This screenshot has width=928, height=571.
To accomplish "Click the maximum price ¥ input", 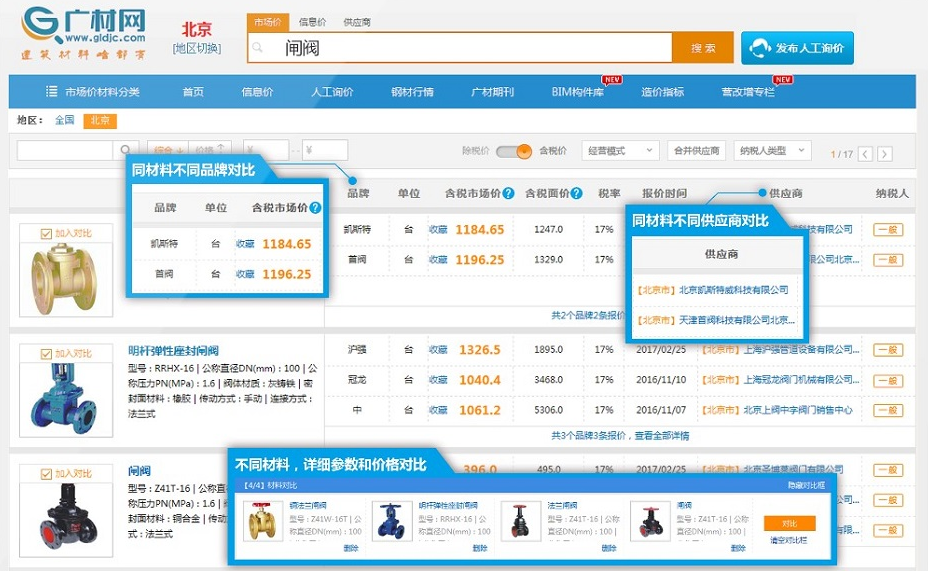I will [x=325, y=150].
